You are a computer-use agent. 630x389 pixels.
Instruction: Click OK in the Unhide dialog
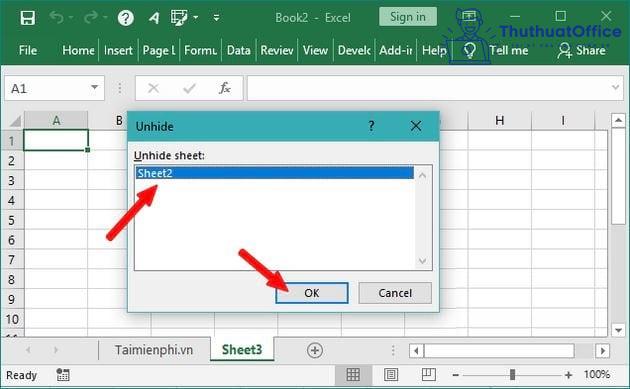(x=312, y=293)
